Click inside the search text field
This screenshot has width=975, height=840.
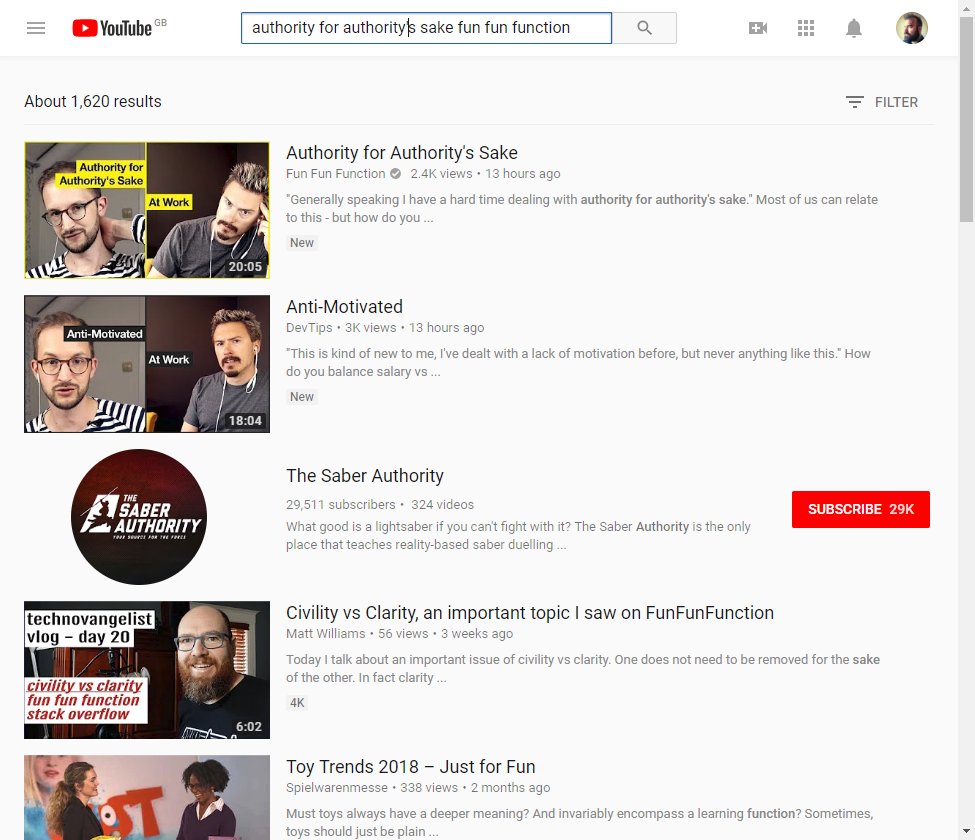click(x=427, y=28)
